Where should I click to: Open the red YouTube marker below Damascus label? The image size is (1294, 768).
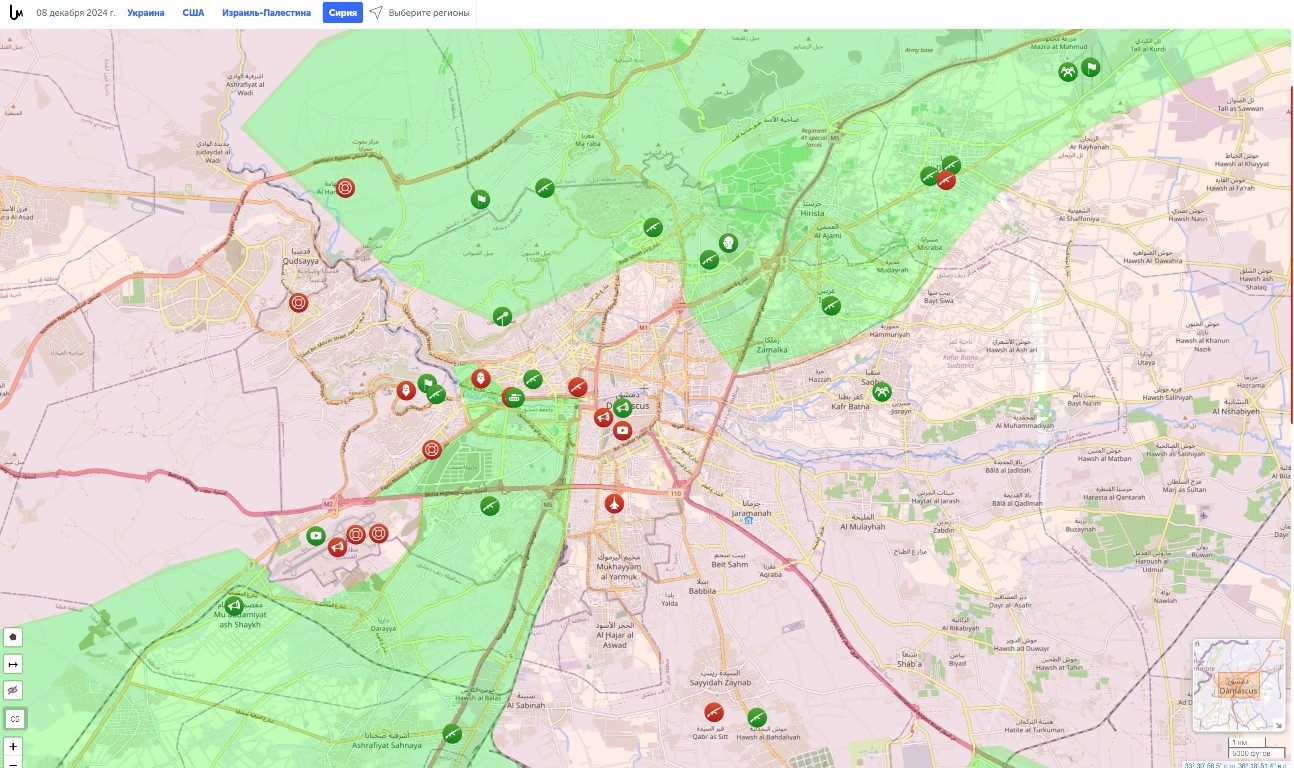622,431
